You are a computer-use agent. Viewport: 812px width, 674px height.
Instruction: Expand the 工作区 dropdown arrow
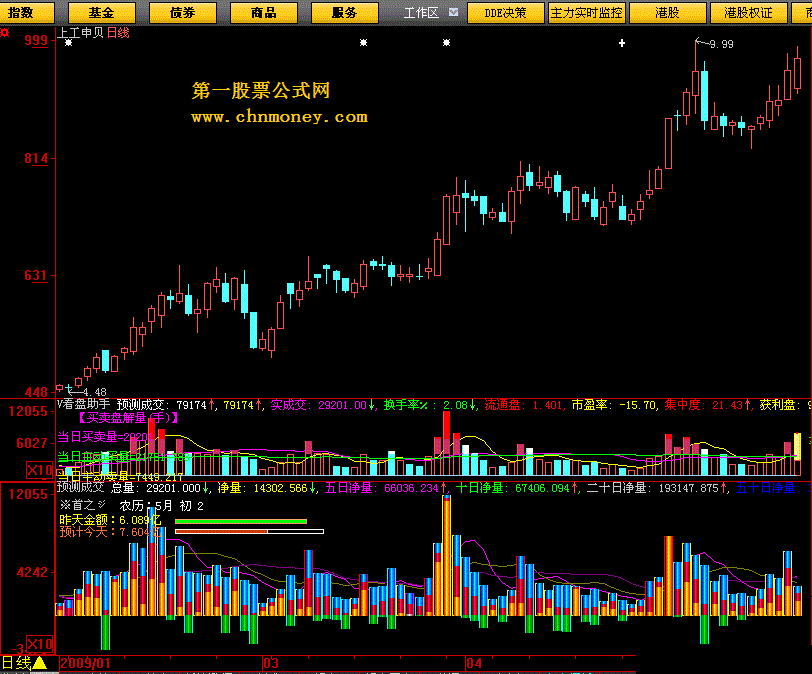coord(453,12)
